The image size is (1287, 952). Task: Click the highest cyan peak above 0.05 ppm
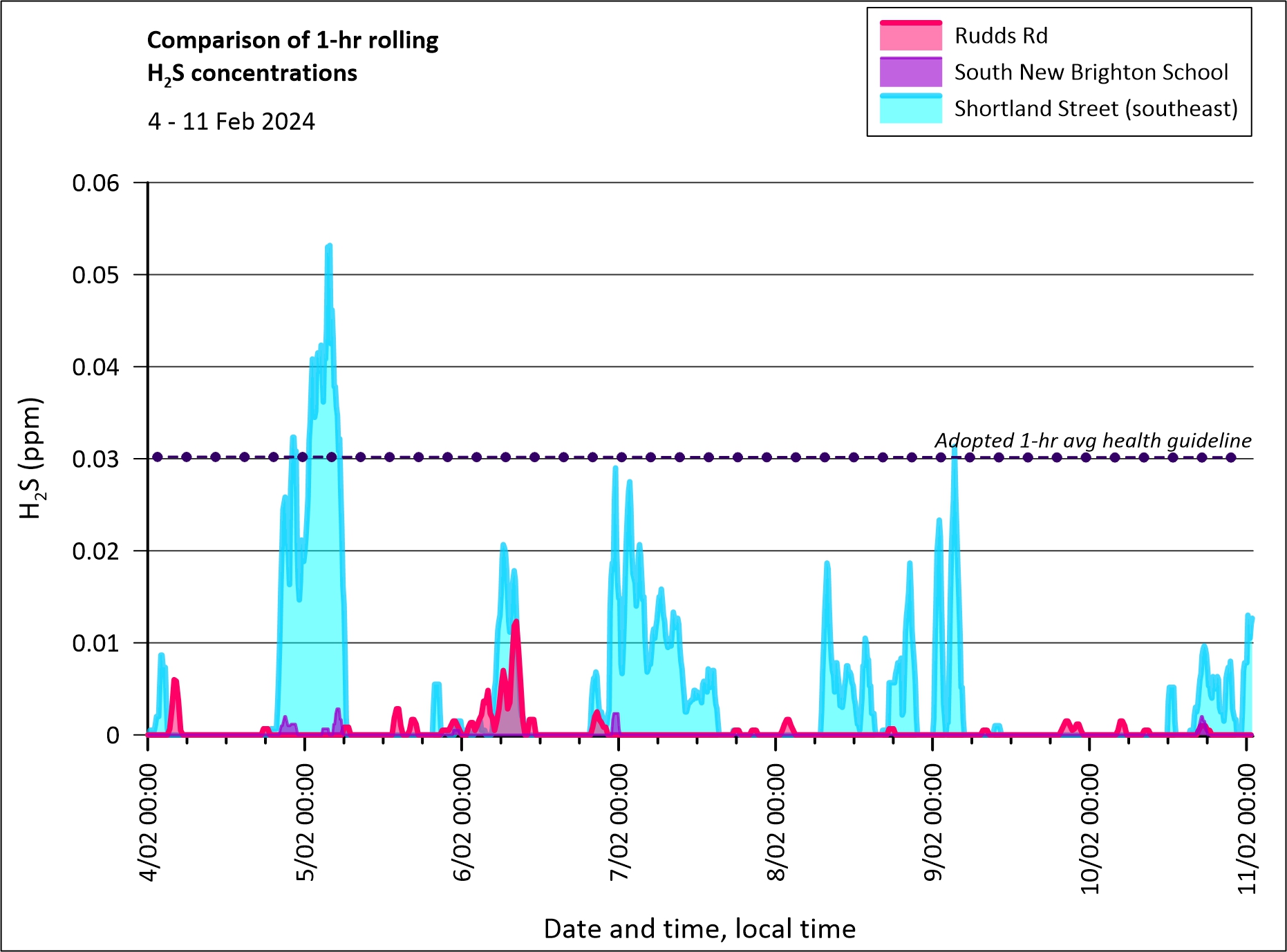329,247
